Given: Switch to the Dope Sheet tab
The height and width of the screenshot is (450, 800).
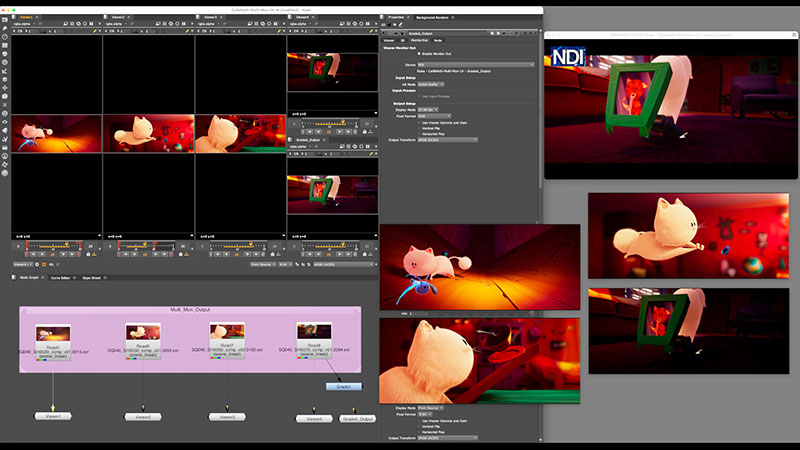Looking at the screenshot, I should [x=91, y=278].
